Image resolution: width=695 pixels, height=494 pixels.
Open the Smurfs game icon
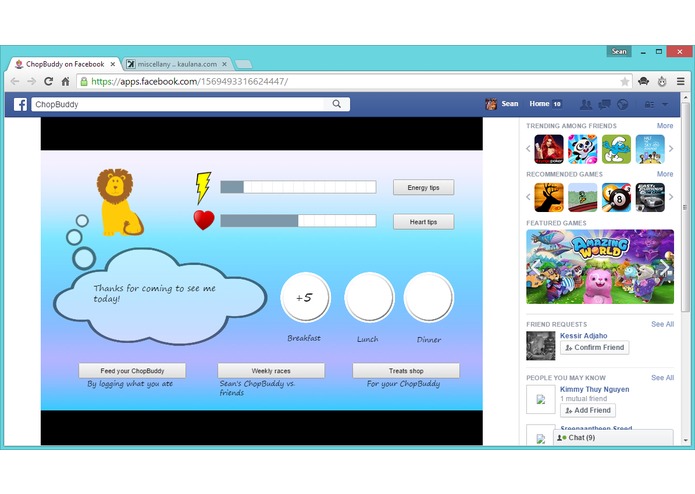pos(616,149)
